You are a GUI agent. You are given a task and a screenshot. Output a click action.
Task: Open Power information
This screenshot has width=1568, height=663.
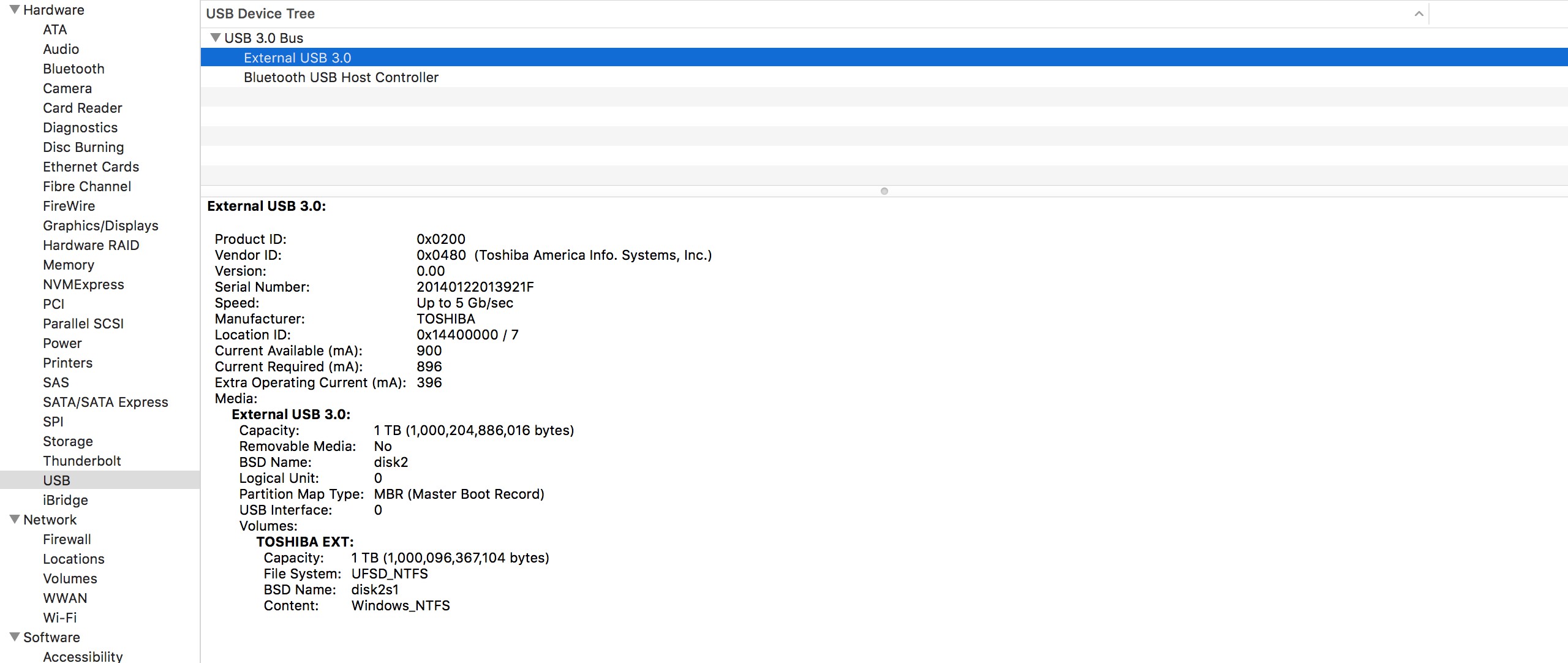click(x=62, y=343)
